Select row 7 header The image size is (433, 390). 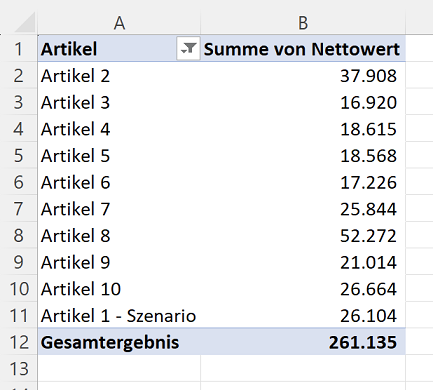[19, 209]
